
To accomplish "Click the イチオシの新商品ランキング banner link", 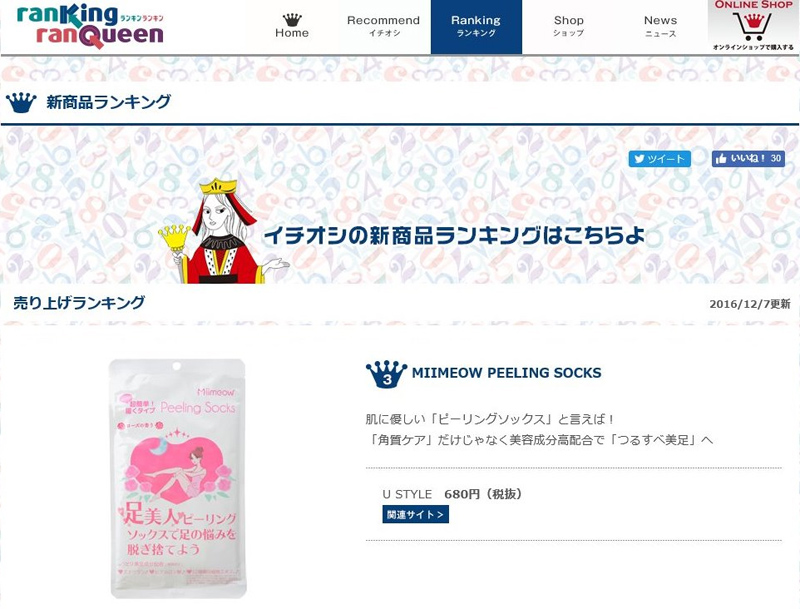I will [454, 235].
